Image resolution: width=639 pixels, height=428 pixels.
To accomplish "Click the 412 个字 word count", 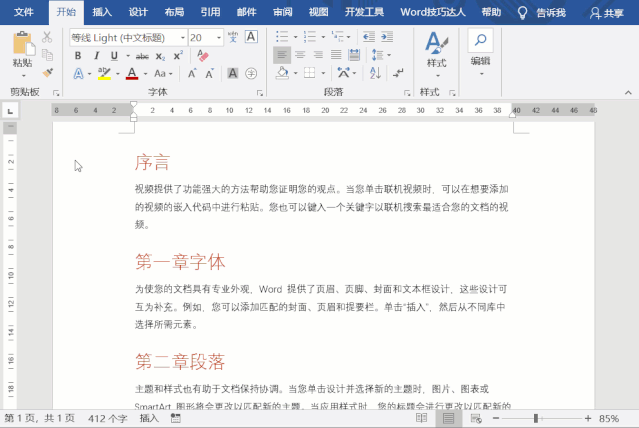I will [x=108, y=418].
